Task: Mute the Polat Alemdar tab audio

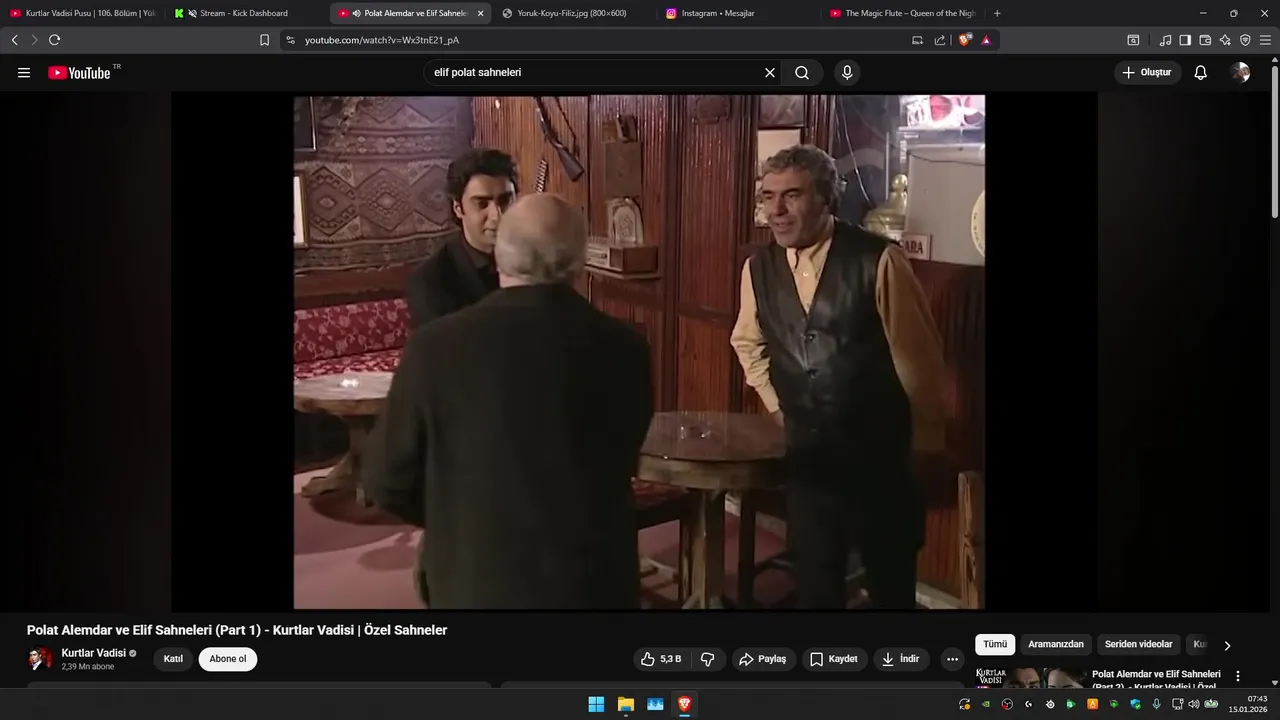Action: 357,13
